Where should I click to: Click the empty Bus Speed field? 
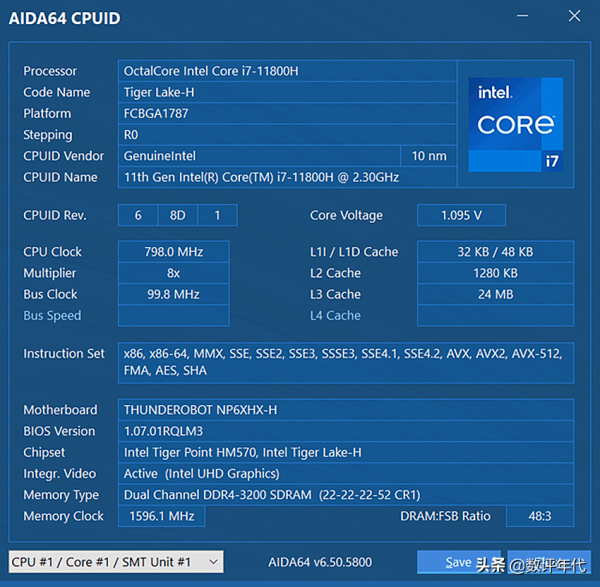pos(174,315)
